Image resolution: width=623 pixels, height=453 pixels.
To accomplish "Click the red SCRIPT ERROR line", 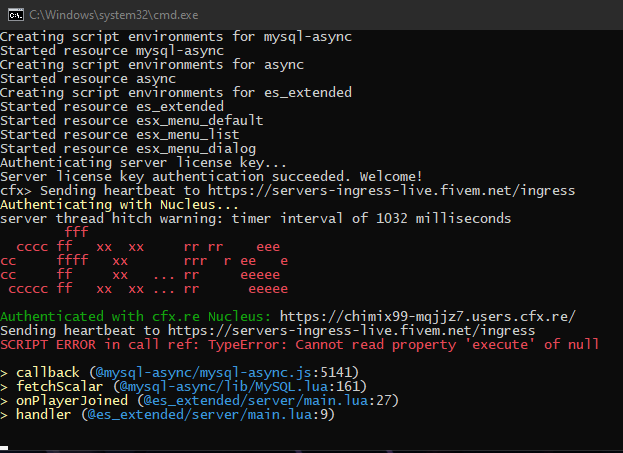I will click(x=300, y=345).
